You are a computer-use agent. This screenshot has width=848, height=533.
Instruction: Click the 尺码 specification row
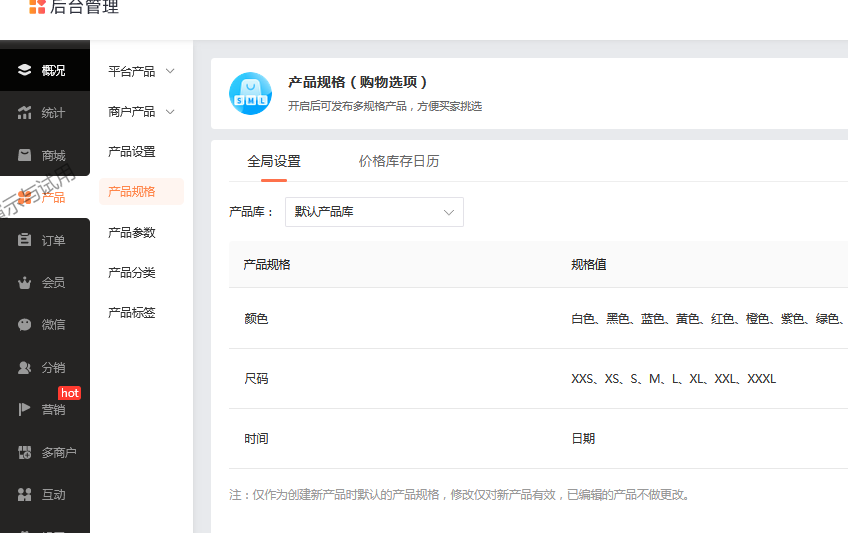(x=256, y=379)
